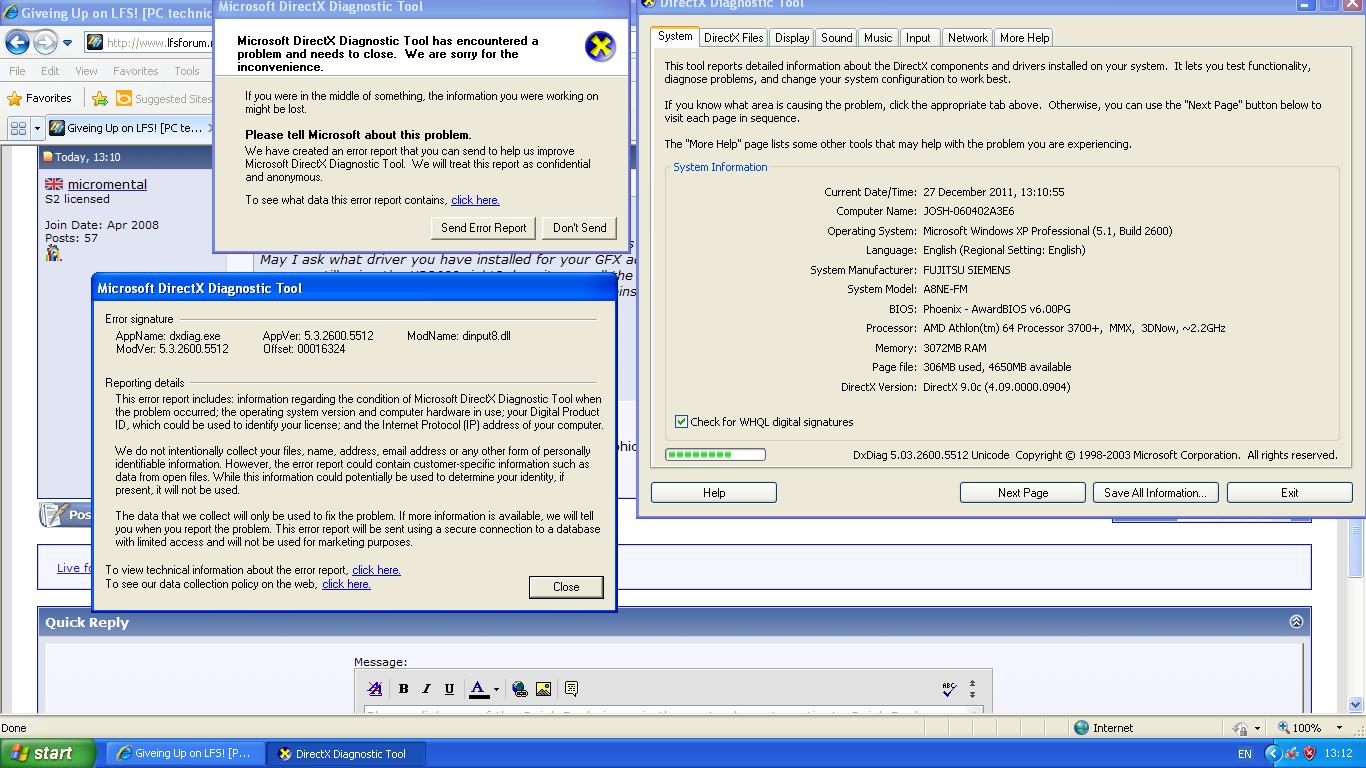
Task: Click the Add to Favorites Bar icon
Action: [100, 98]
